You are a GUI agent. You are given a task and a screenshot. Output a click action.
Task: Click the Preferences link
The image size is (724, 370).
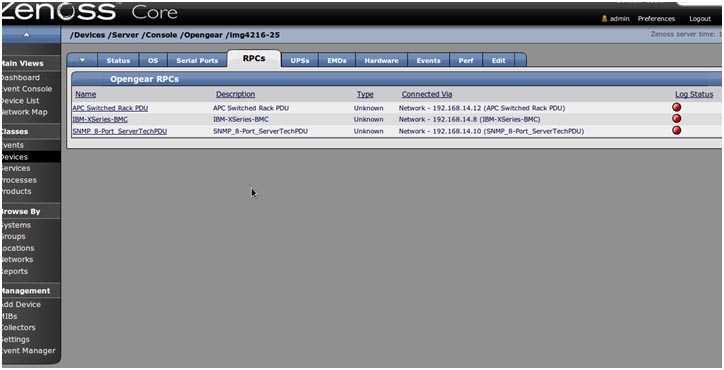(x=656, y=19)
